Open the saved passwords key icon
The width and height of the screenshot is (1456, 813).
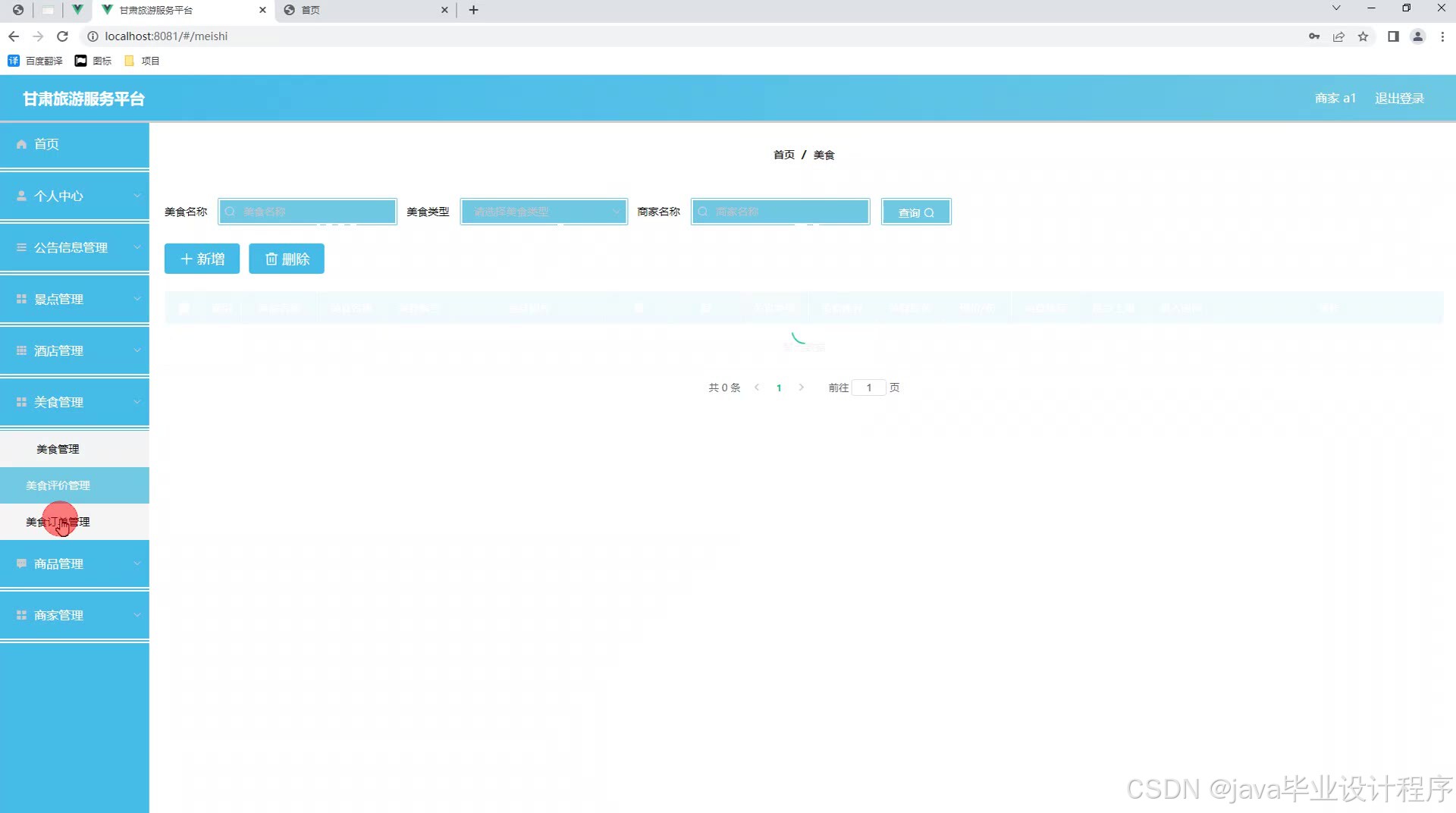point(1314,36)
